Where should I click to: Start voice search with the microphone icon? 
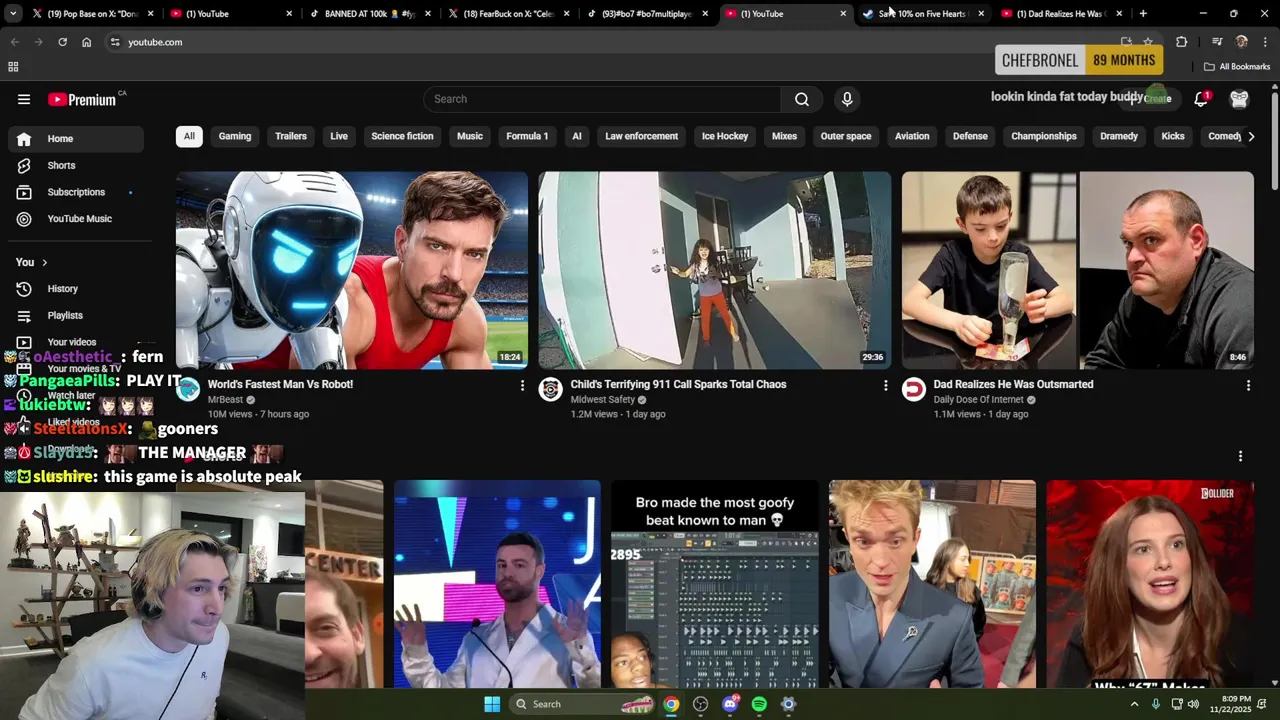coord(847,99)
